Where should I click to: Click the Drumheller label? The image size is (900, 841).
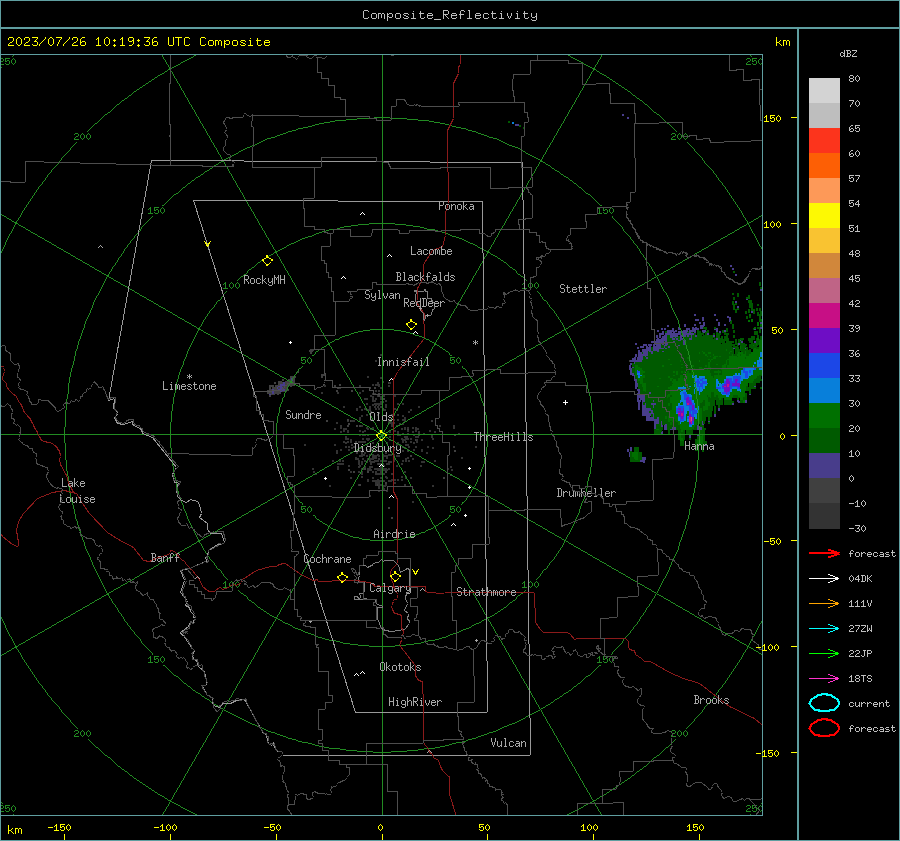(586, 493)
